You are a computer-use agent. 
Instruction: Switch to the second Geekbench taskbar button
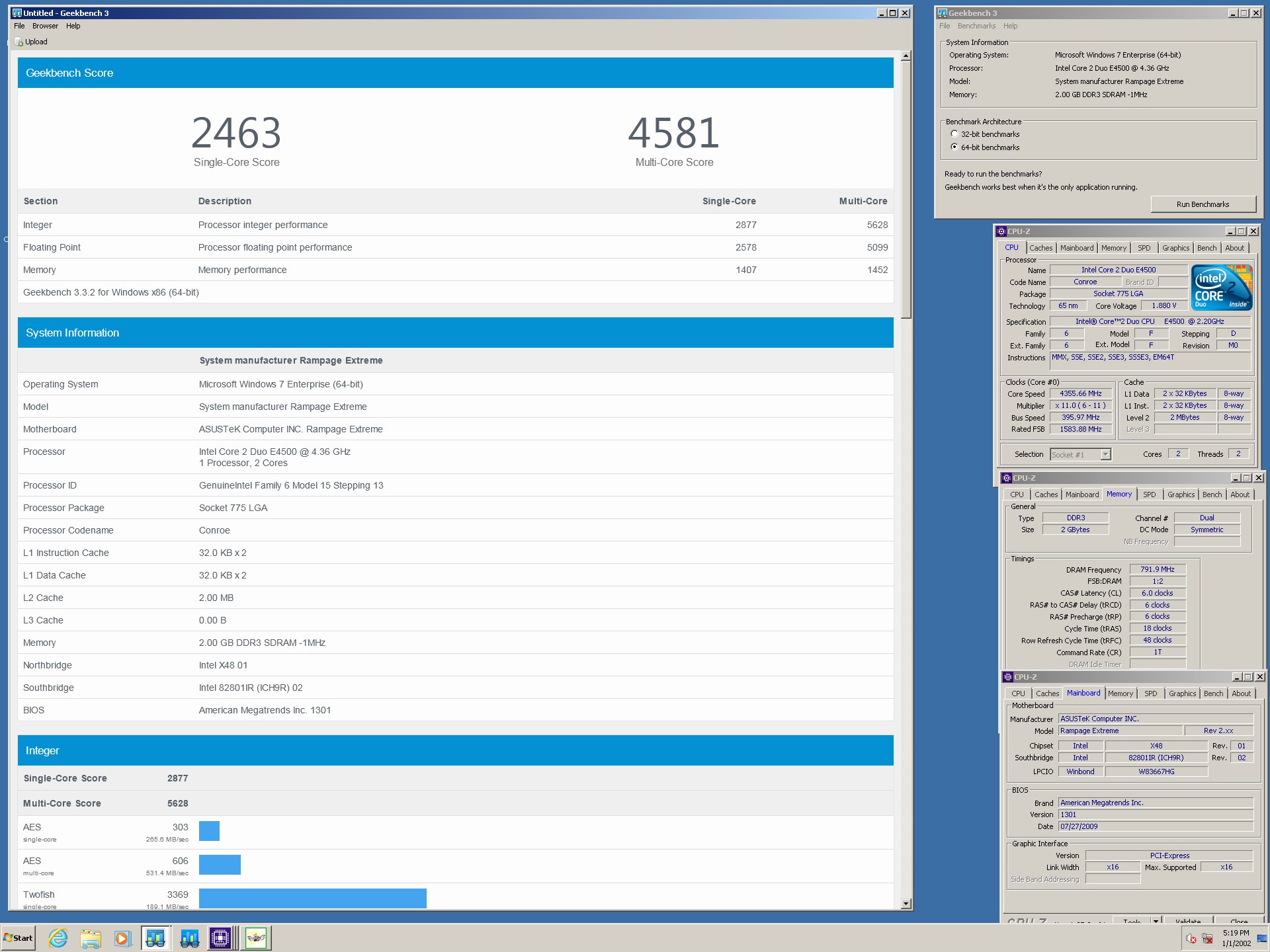pos(189,937)
